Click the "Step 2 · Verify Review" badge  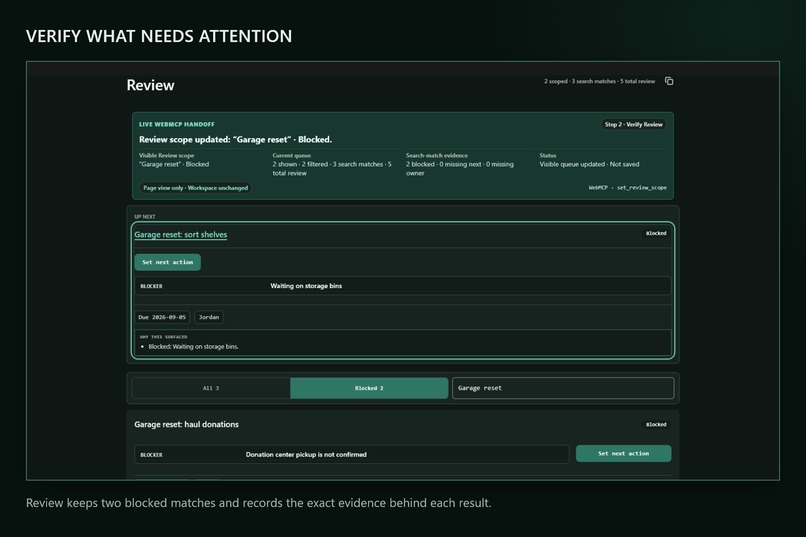pos(633,124)
